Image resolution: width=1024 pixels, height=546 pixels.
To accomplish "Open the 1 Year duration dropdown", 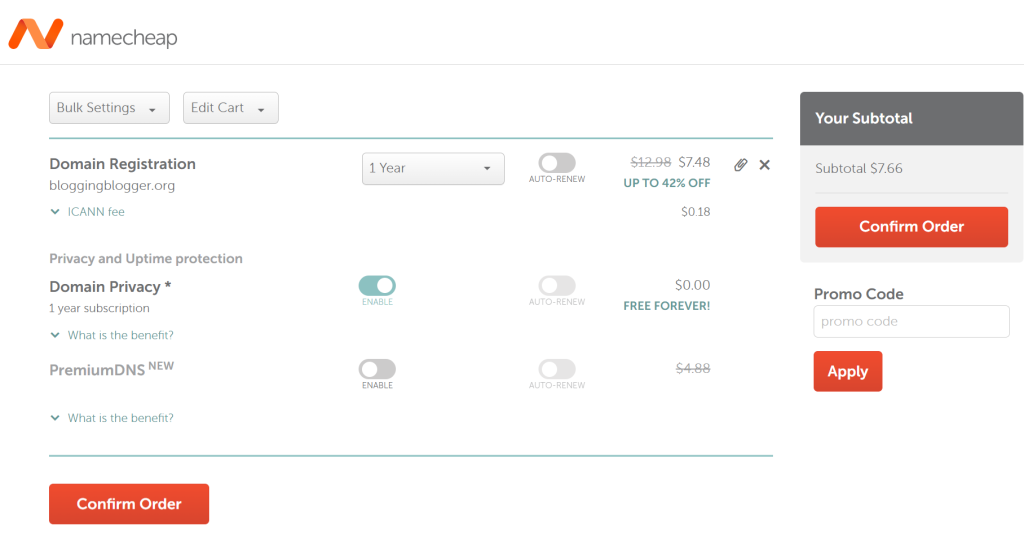I will pyautogui.click(x=433, y=168).
